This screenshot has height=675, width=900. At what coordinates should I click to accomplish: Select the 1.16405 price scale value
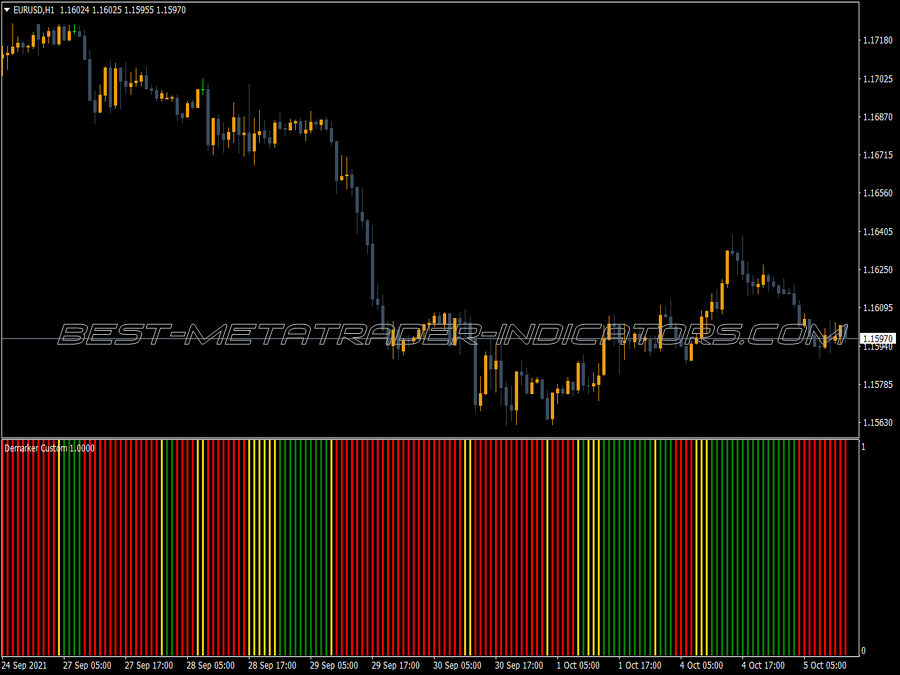(x=878, y=231)
